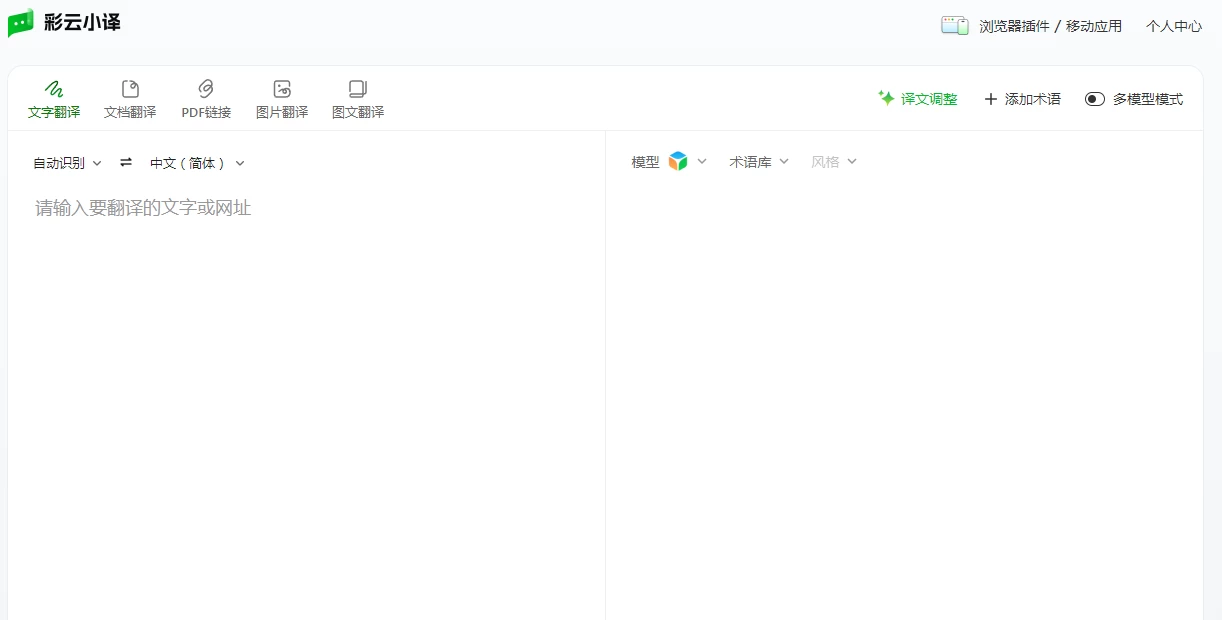Open the 移动应用 mobile app link
The height and width of the screenshot is (620, 1222).
coord(1092,25)
